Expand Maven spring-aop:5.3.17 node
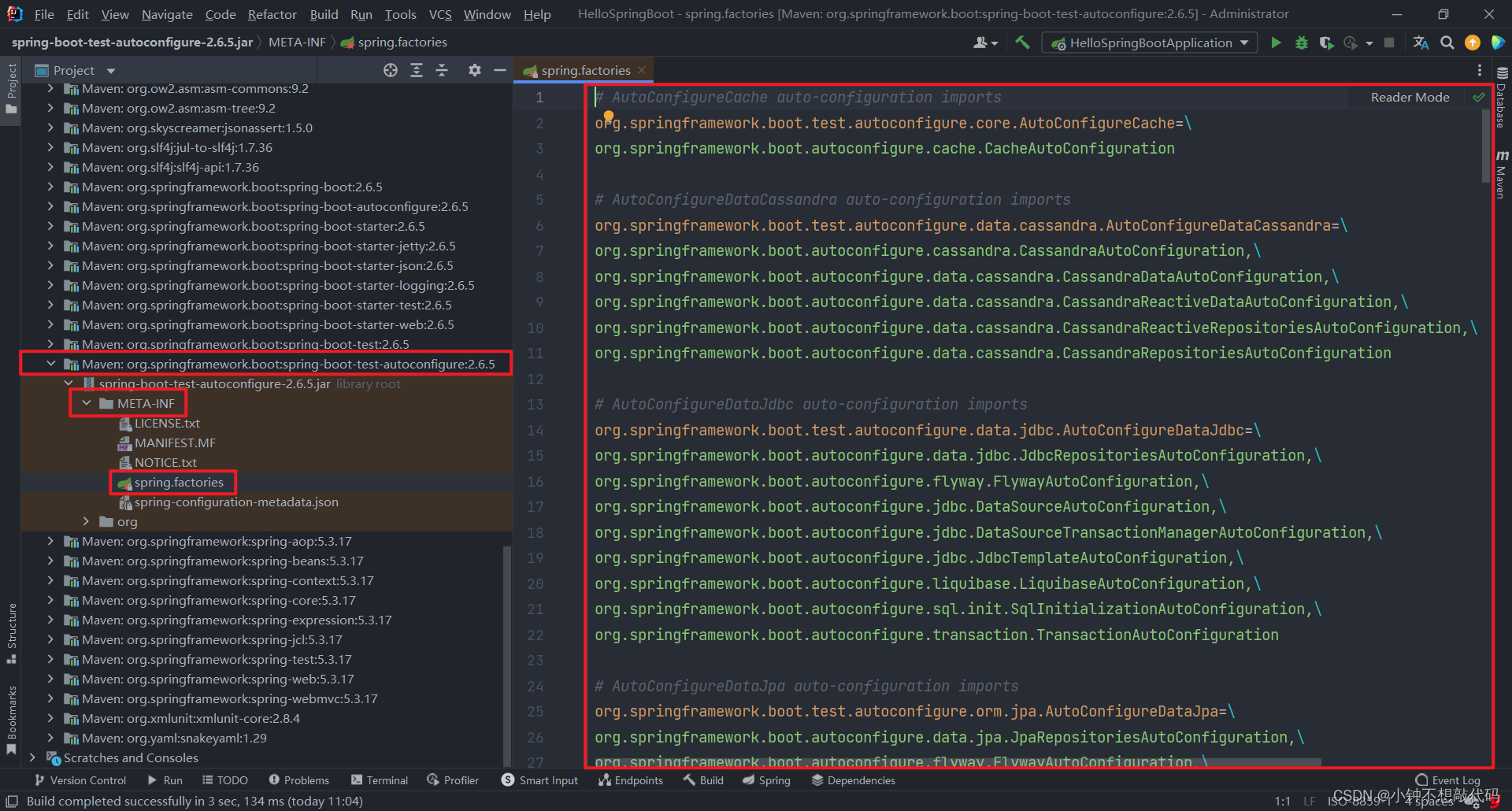1512x811 pixels. point(51,541)
